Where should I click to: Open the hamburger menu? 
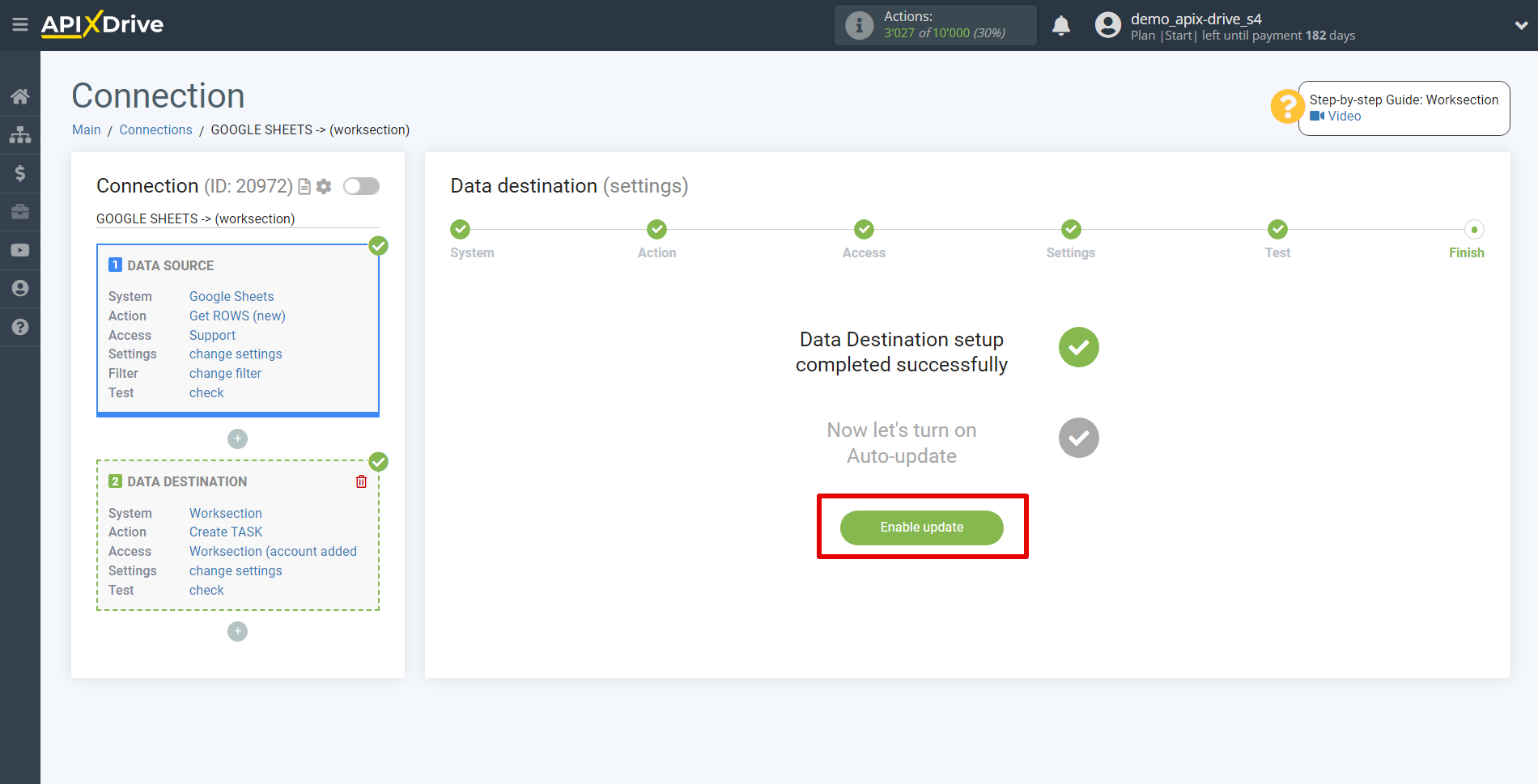pos(20,25)
